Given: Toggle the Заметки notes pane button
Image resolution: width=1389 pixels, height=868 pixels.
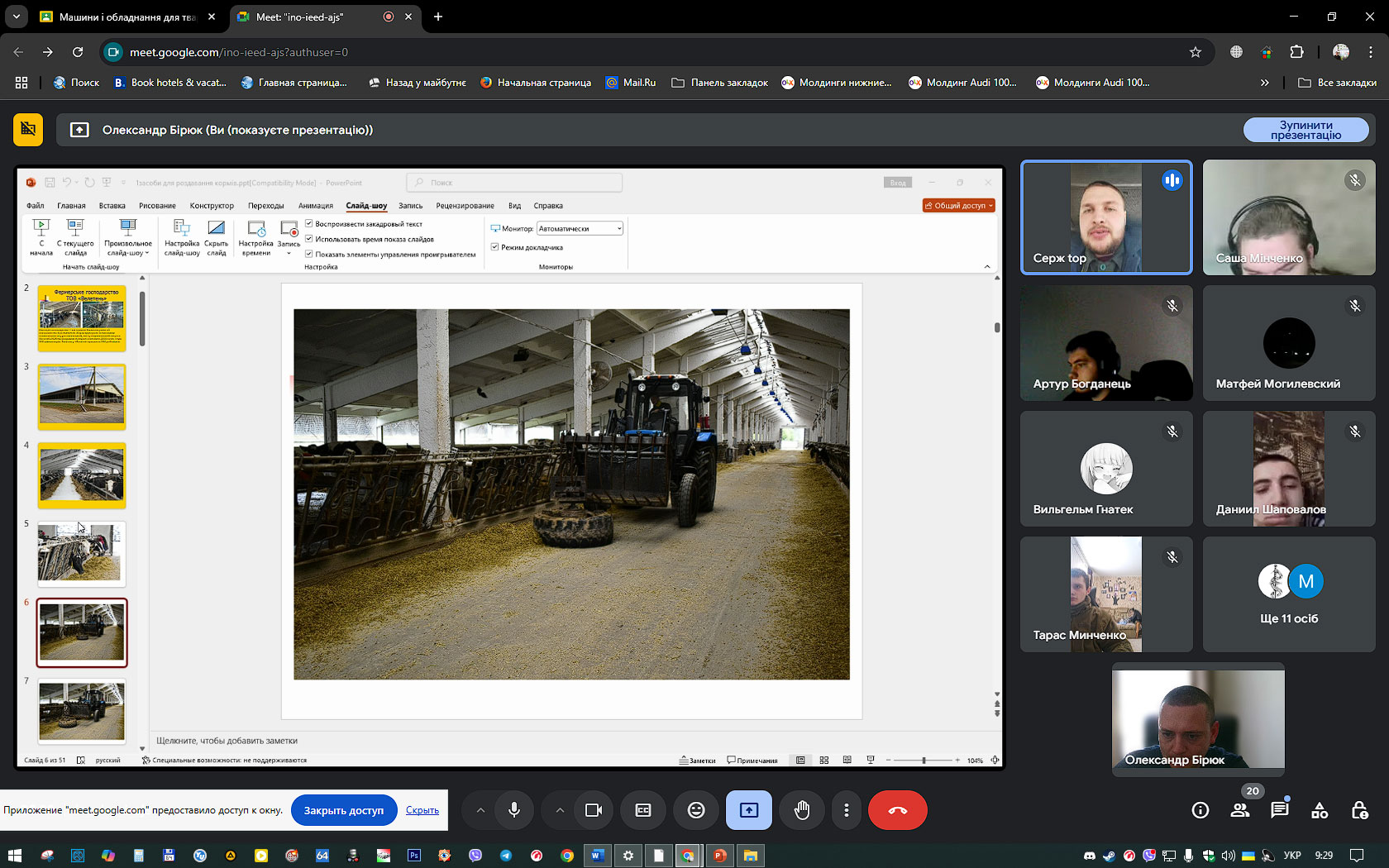Looking at the screenshot, I should (697, 760).
